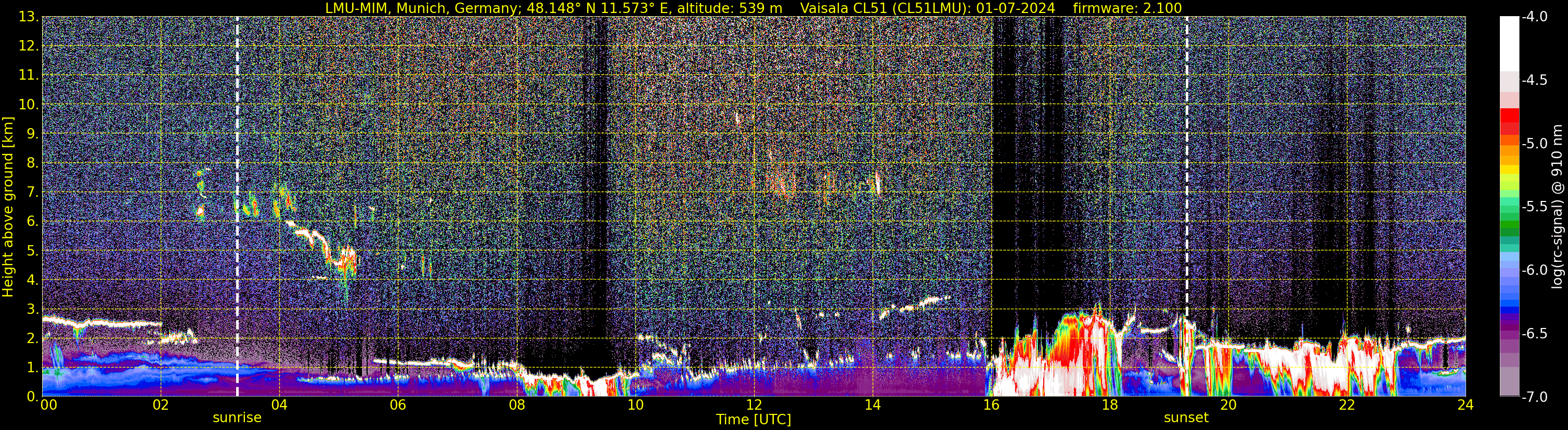
Task: Click the '3.' height tick label
Action: (x=32, y=309)
